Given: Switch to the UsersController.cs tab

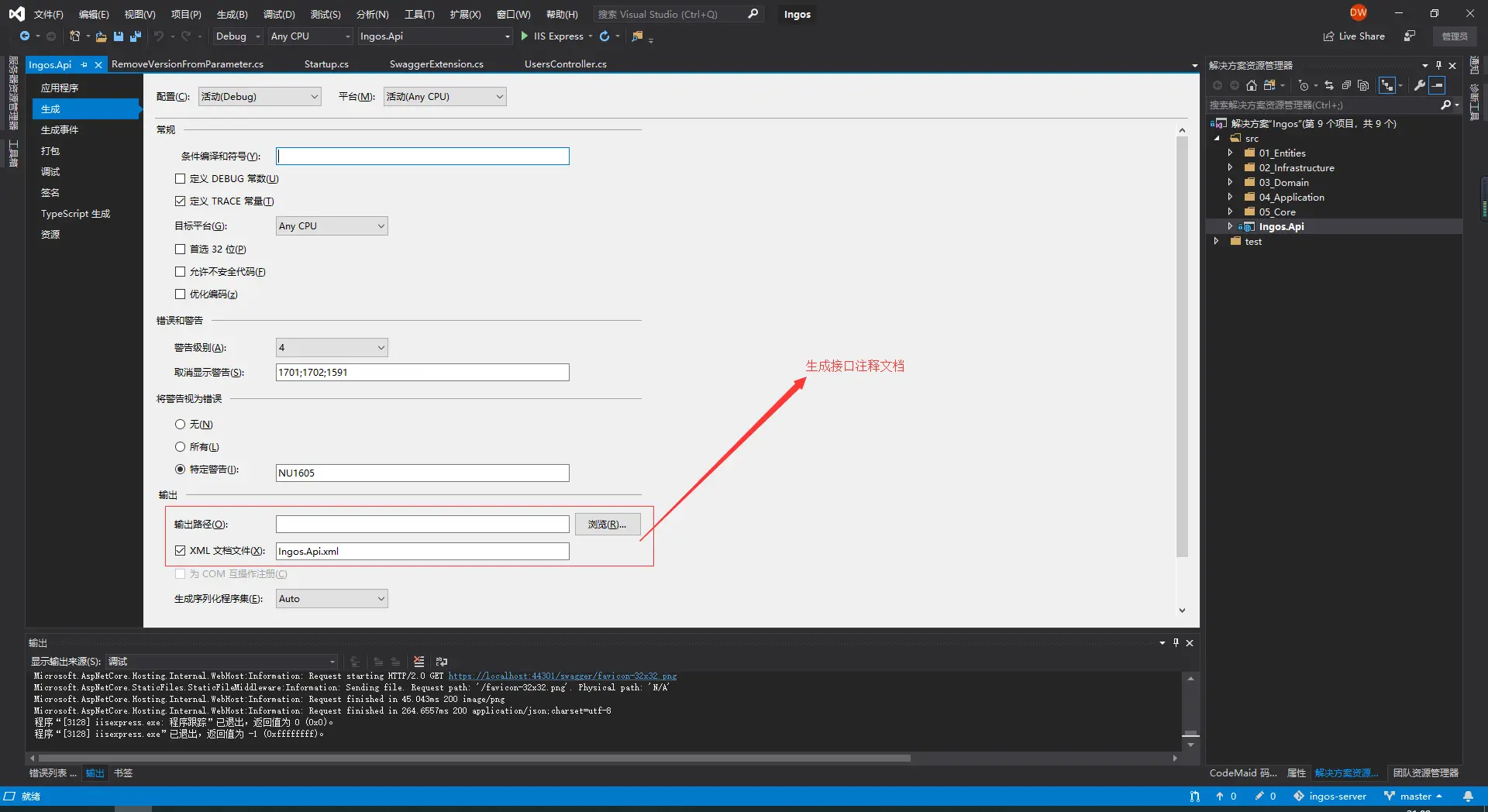Looking at the screenshot, I should (x=566, y=64).
